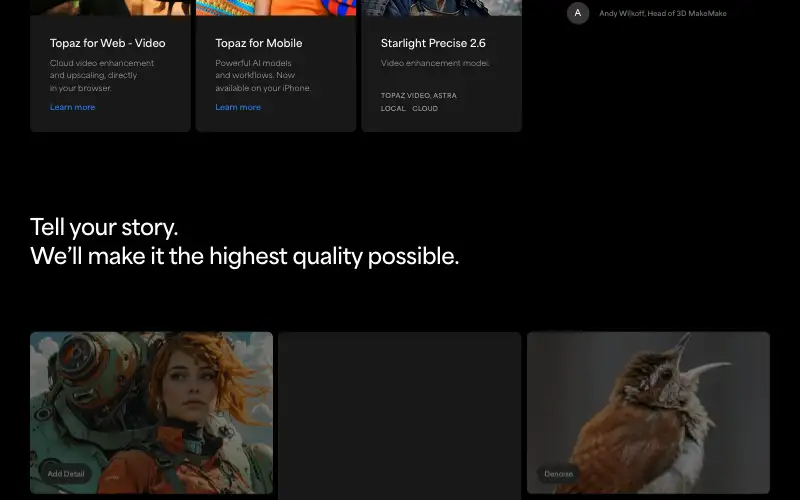Click the Denoise badge on bird image
Screen dimensions: 800x500
[x=558, y=473]
